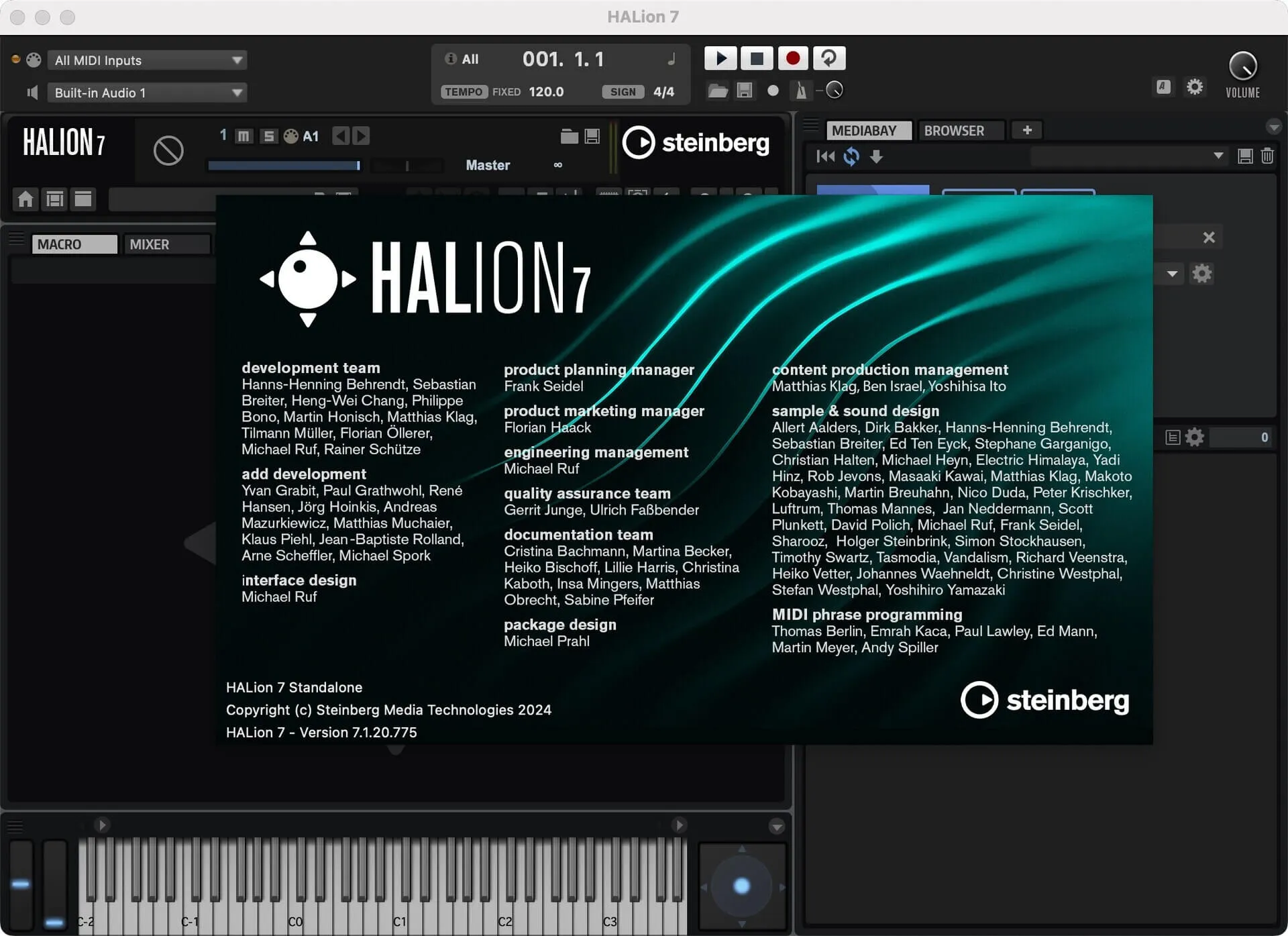1288x936 pixels.
Task: Load the previous program with the left arrow
Action: pos(341,136)
